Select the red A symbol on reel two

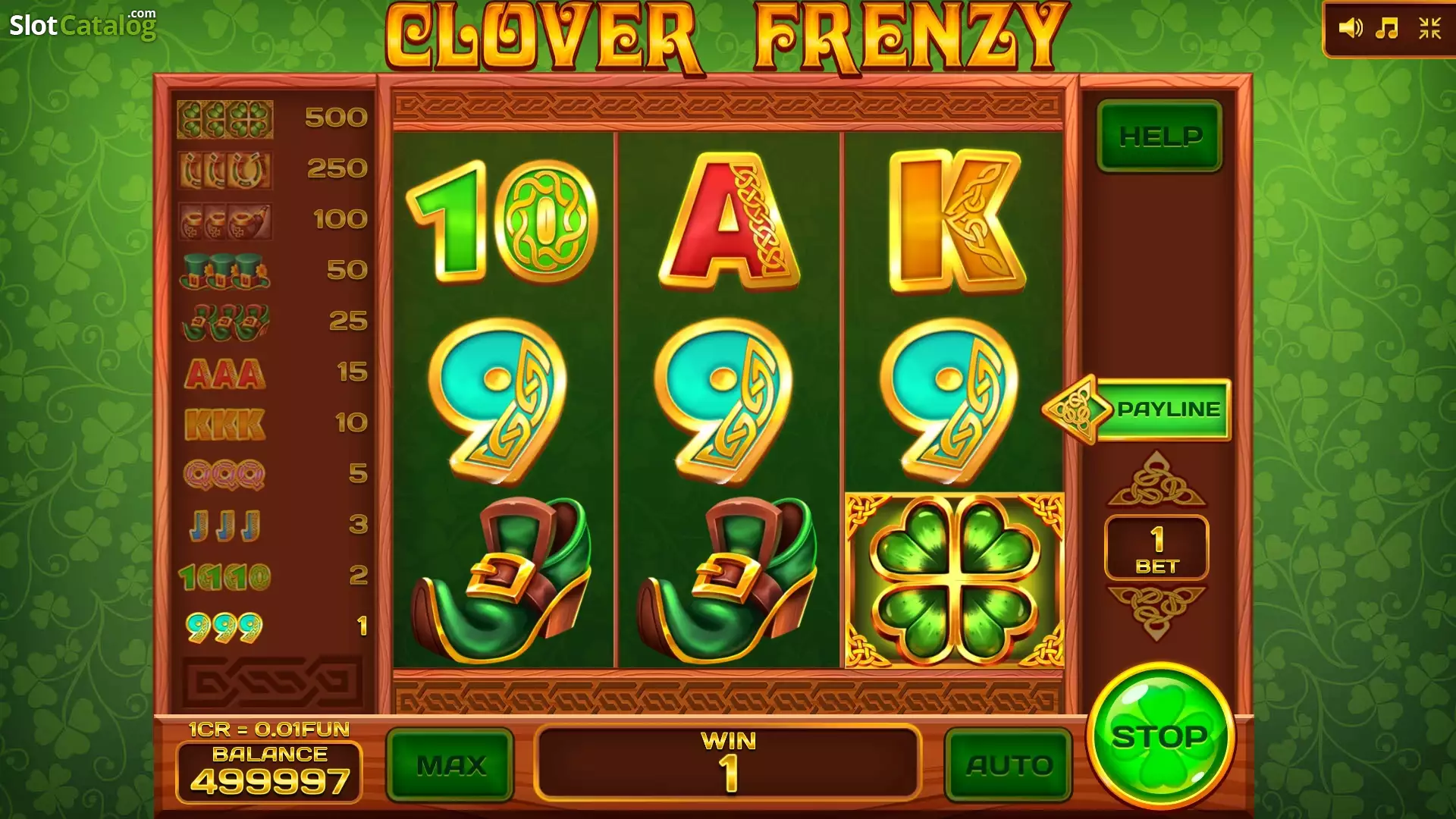coord(729,221)
